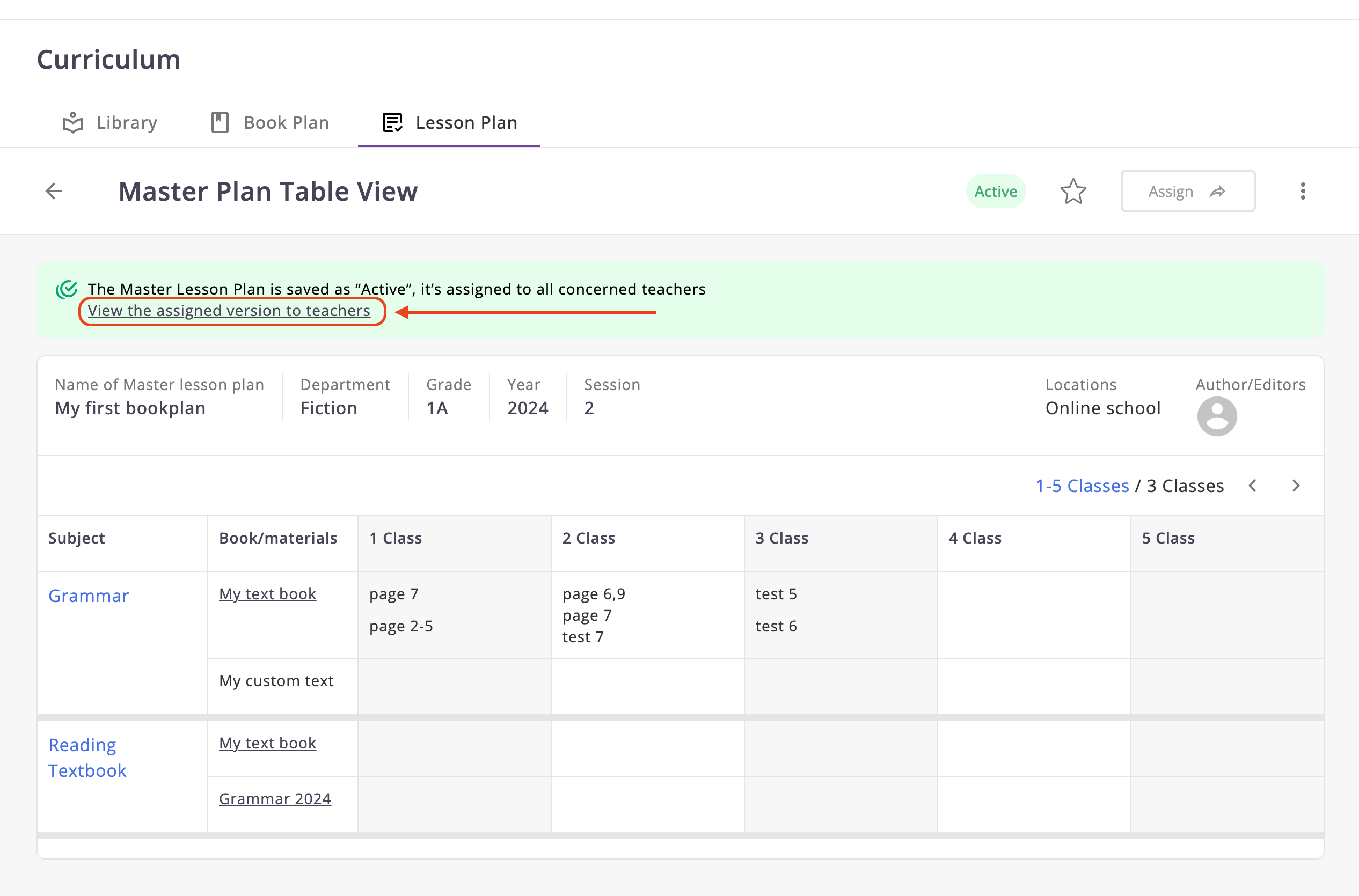The width and height of the screenshot is (1359, 896).
Task: Go to the previous classes page chevron
Action: coord(1253,486)
